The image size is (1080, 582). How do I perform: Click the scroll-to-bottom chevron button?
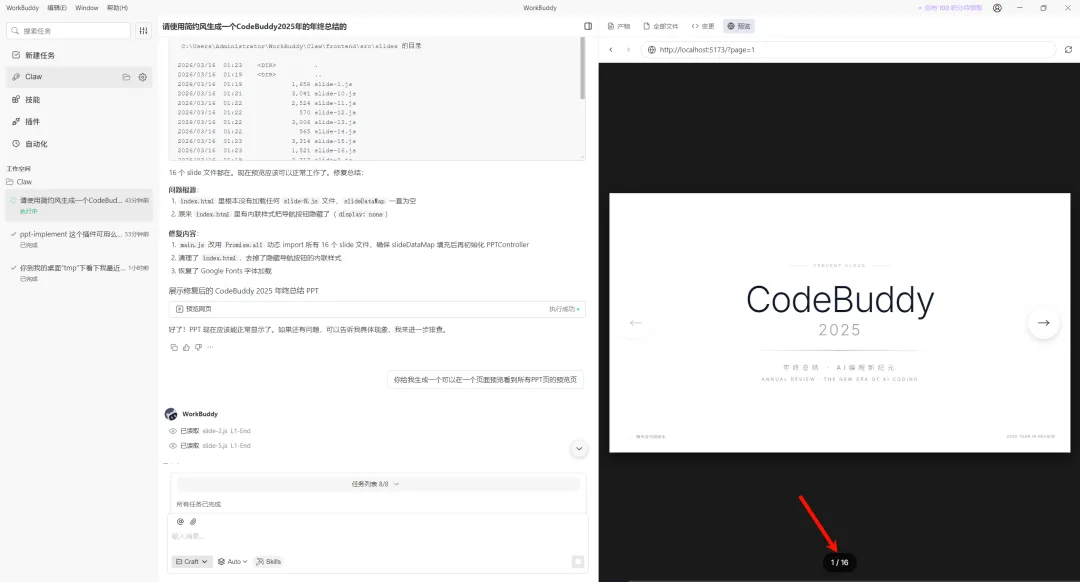[579, 448]
